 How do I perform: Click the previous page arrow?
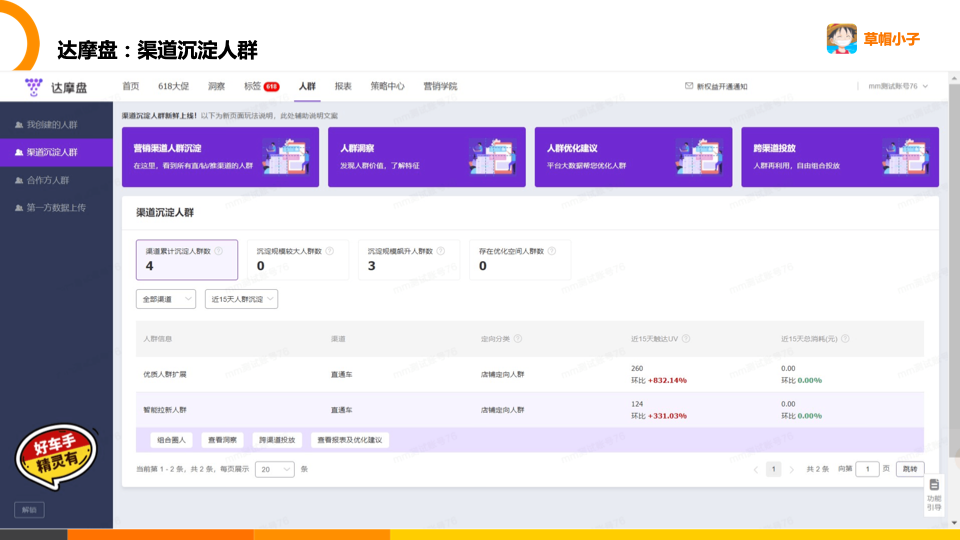(x=756, y=470)
